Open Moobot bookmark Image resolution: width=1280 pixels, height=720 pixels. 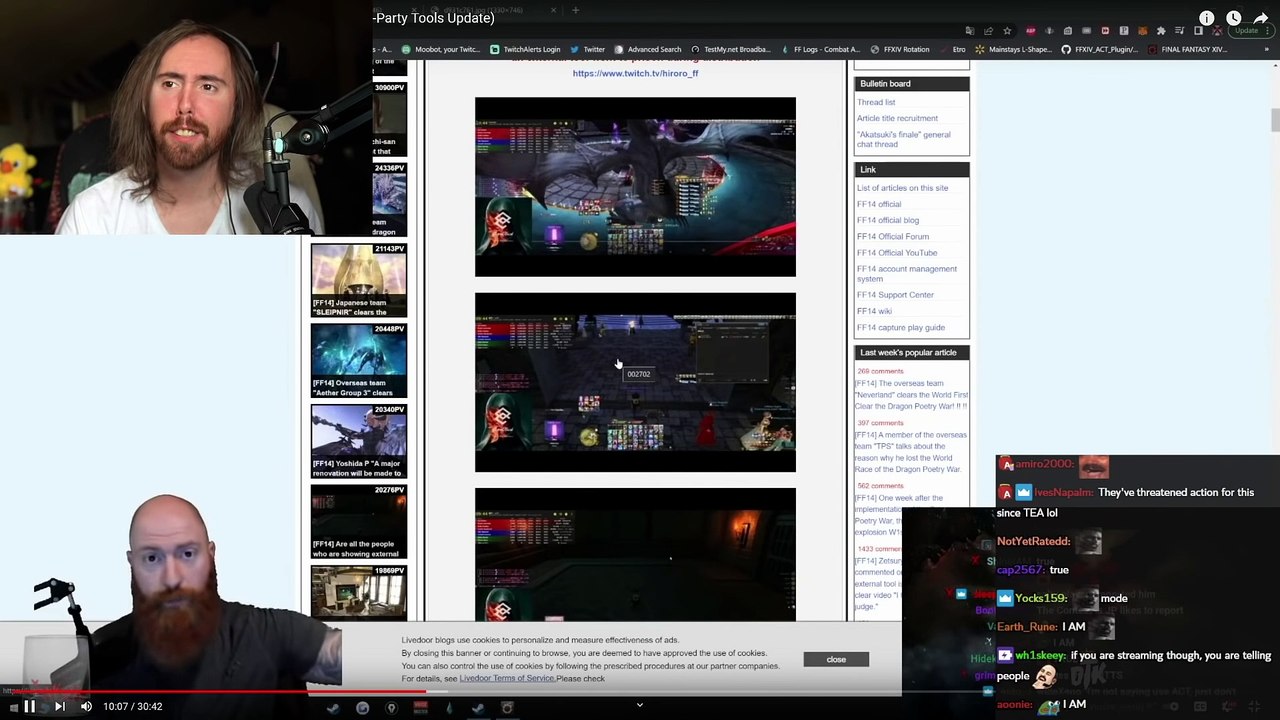[x=440, y=49]
